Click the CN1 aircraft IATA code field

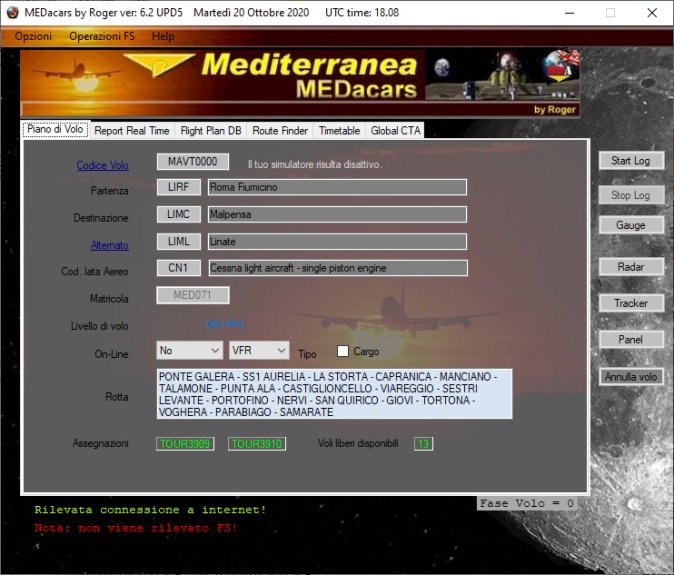pos(178,268)
